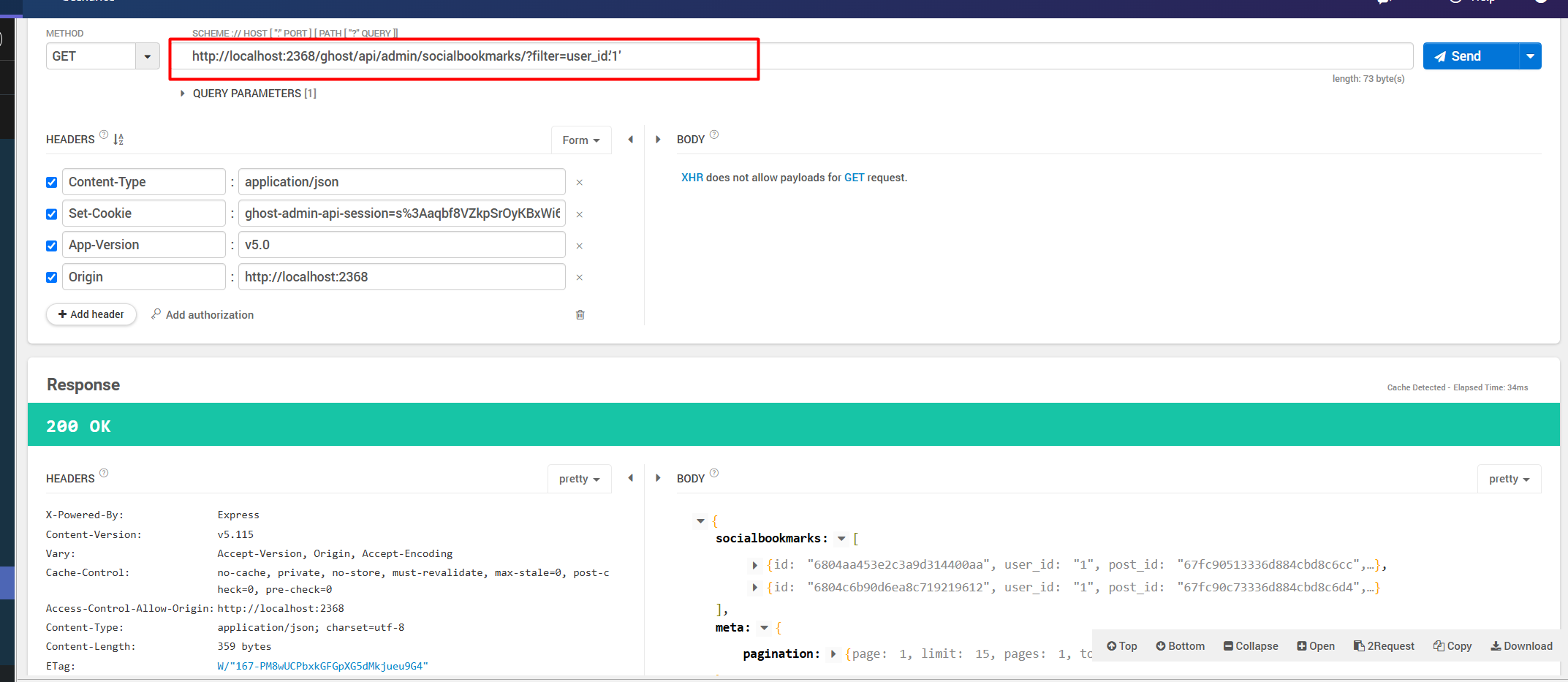The width and height of the screenshot is (1568, 682).
Task: Click the Send request button
Action: pyautogui.click(x=1470, y=56)
